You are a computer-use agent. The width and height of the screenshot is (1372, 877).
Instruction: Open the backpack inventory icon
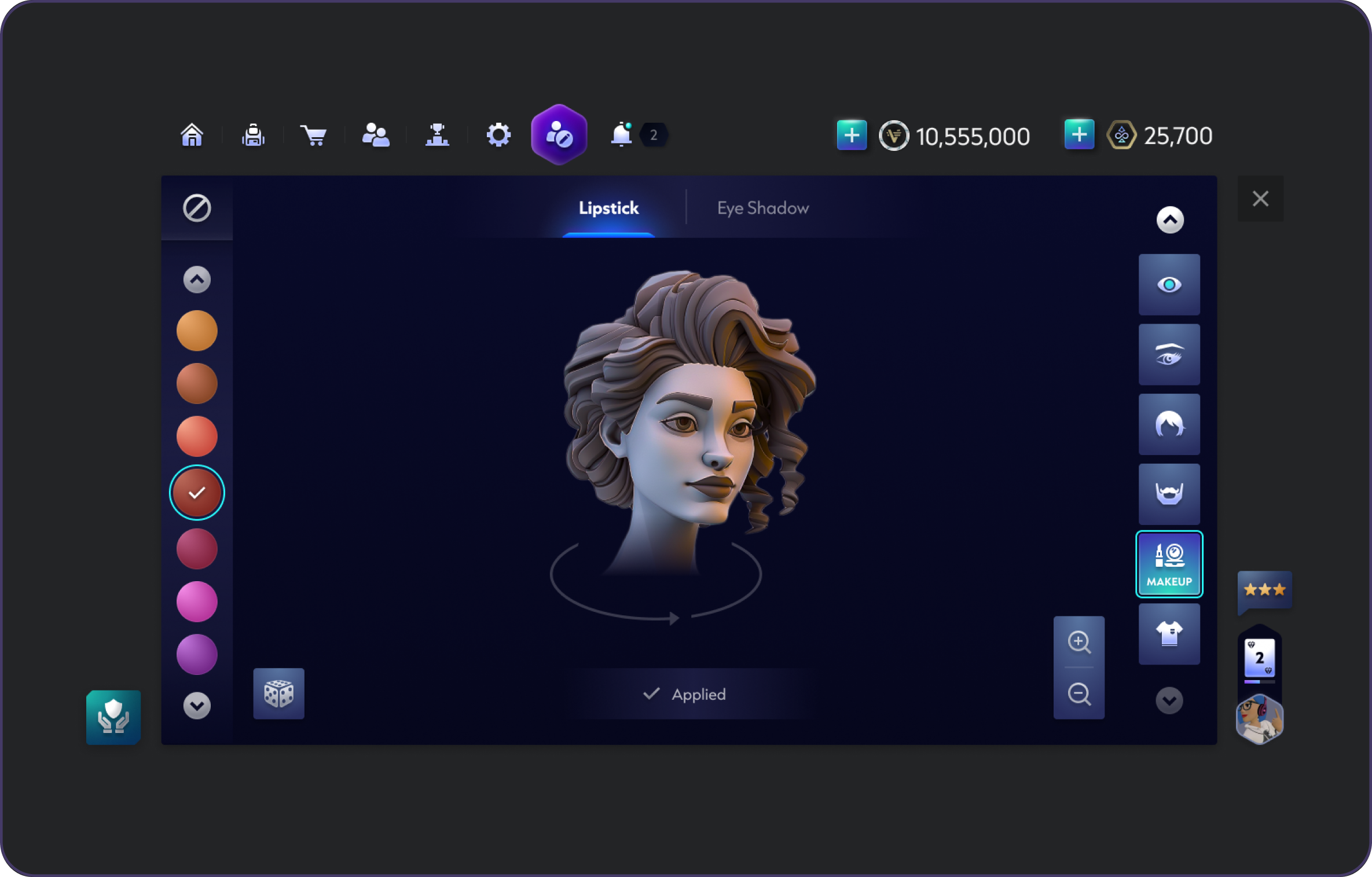[253, 135]
